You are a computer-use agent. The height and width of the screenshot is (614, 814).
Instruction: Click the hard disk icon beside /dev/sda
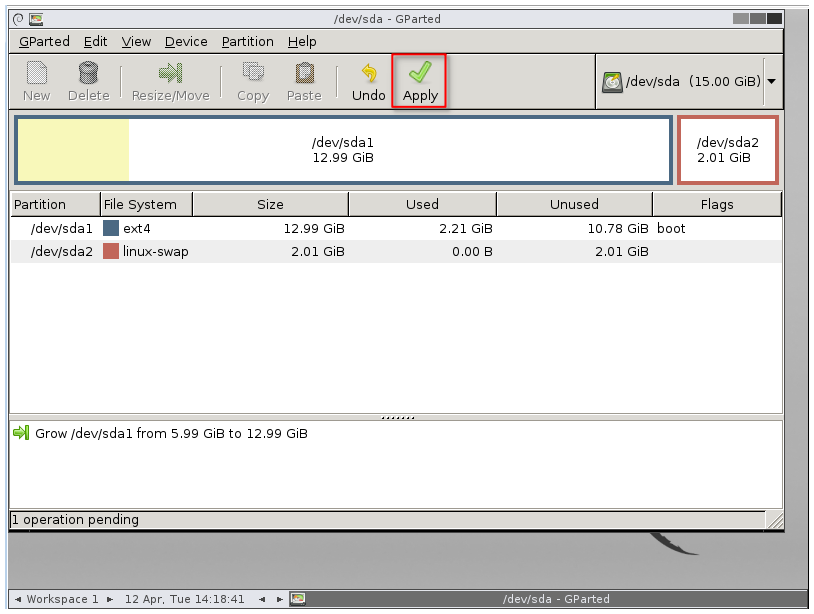coord(613,82)
